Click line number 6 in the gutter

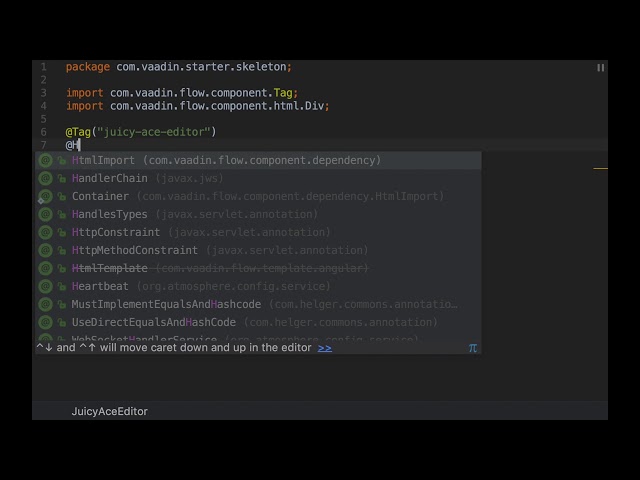tap(43, 132)
